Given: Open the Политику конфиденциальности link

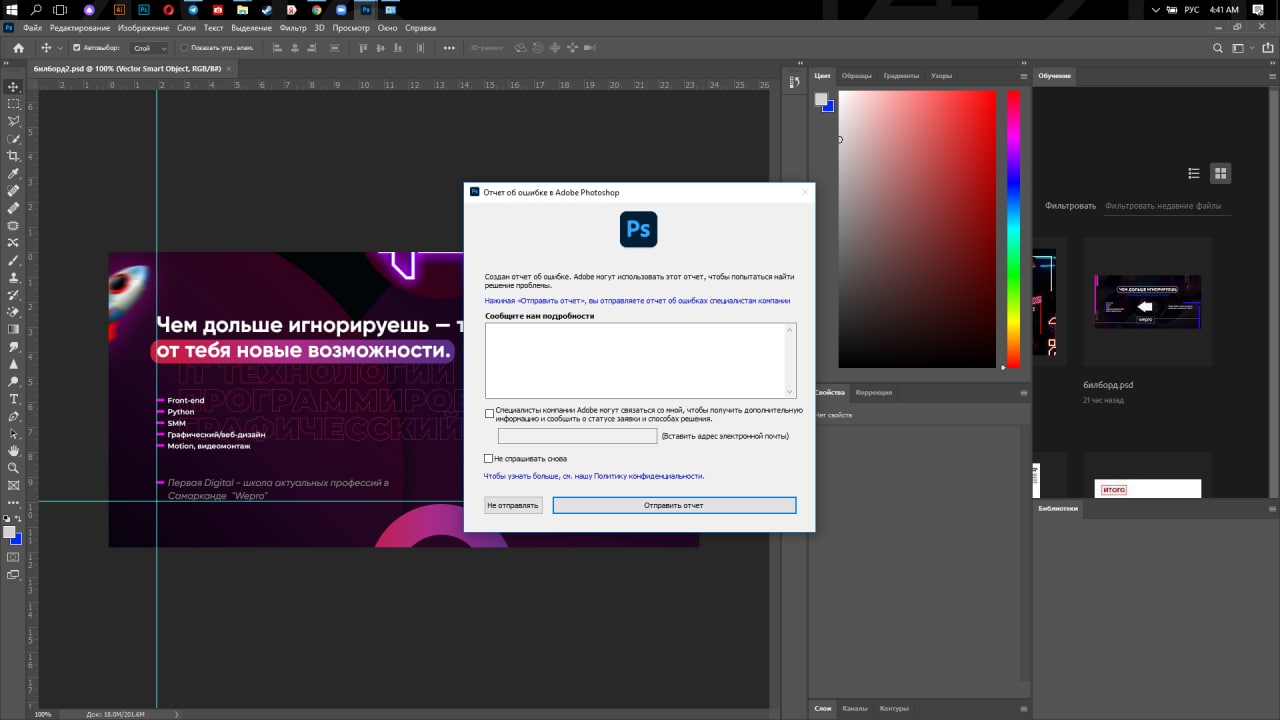Looking at the screenshot, I should pos(594,477).
